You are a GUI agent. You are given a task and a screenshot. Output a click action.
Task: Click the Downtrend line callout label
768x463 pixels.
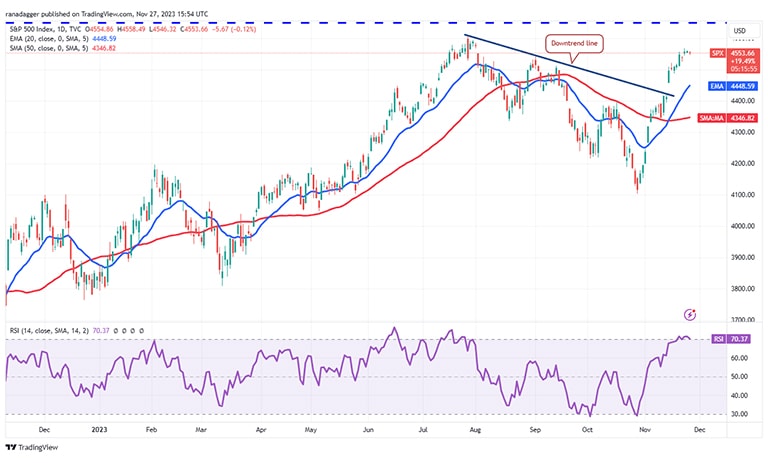[x=574, y=44]
